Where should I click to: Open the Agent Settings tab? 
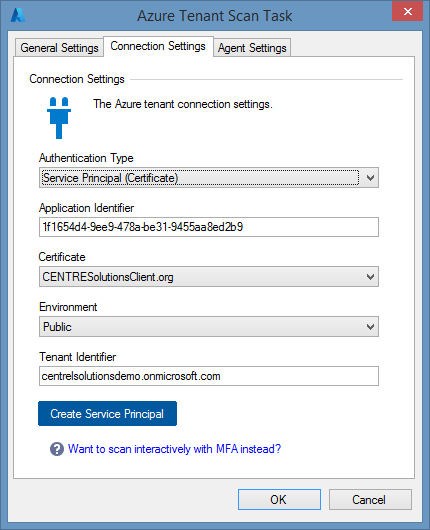[252, 48]
